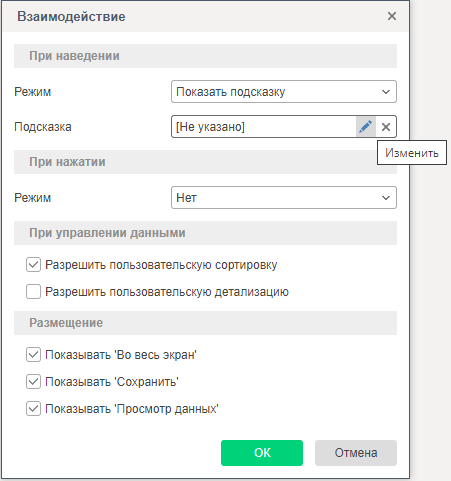Expand the click Режим dropdown showing 'Нет'
The height and width of the screenshot is (481, 451).
[284, 198]
